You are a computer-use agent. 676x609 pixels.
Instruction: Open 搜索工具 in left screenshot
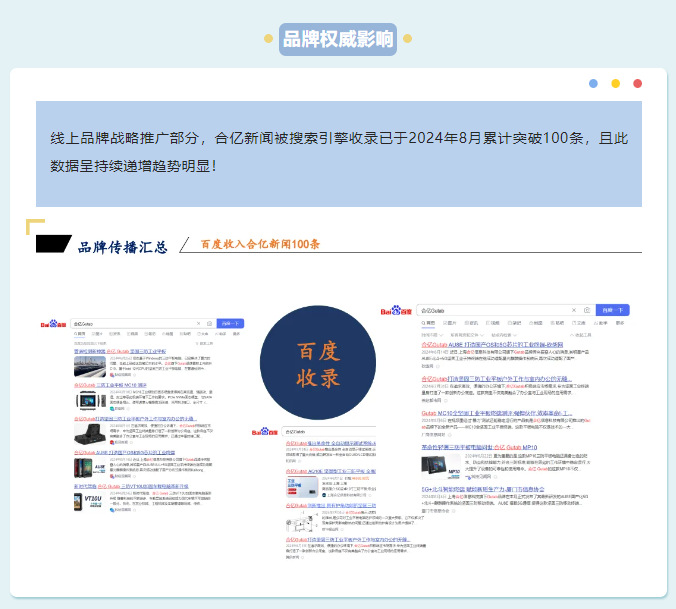(x=204, y=344)
